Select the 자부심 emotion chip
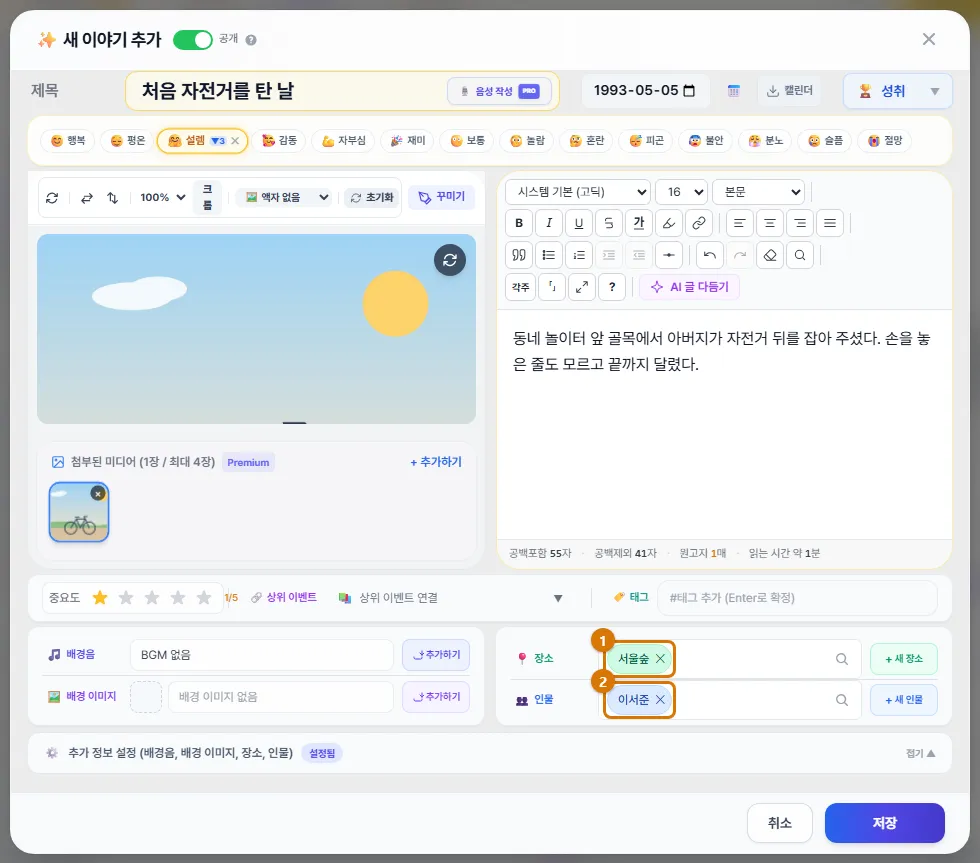Viewport: 980px width, 863px height. pos(344,141)
